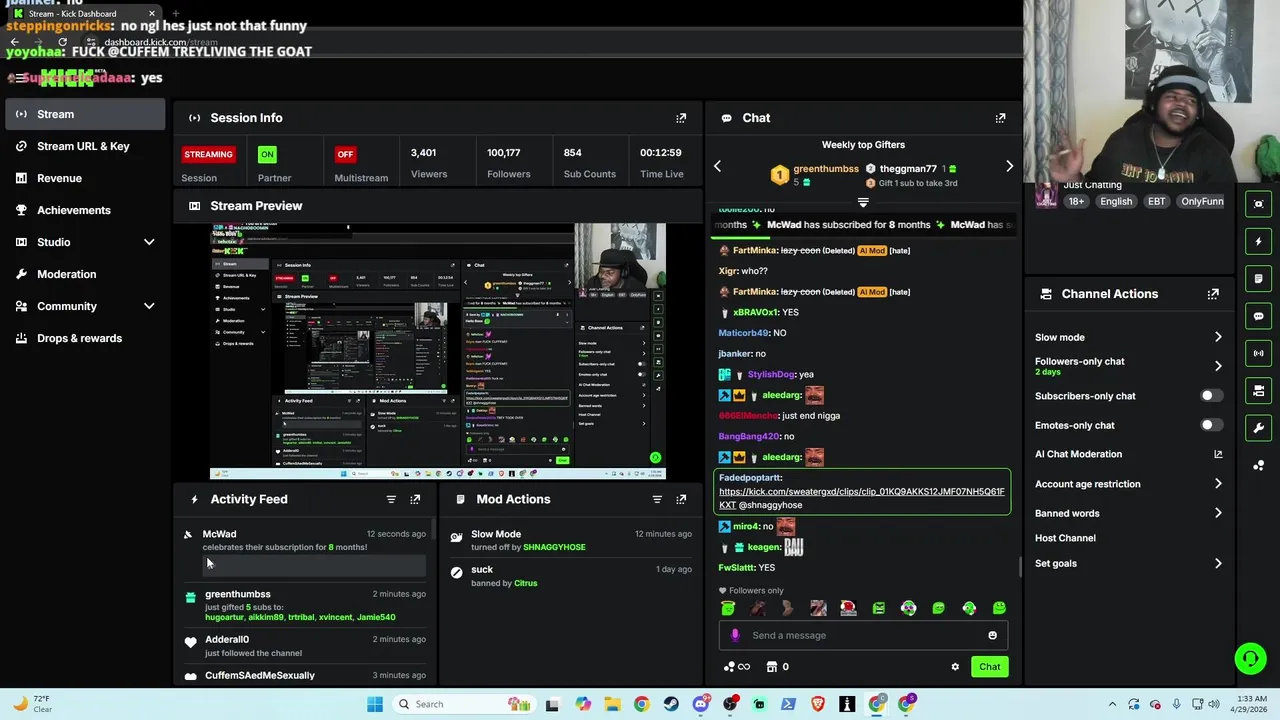Open Account age restriction settings
Image resolution: width=1280 pixels, height=720 pixels.
coord(1128,484)
